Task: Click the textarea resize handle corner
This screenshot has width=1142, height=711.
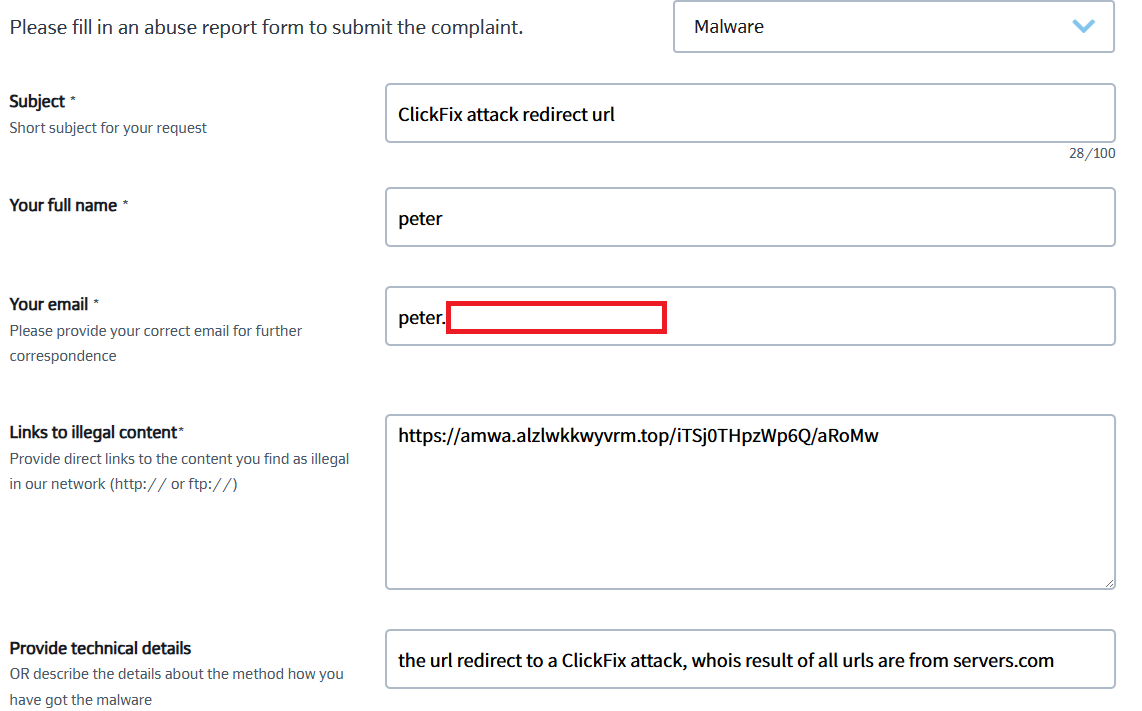Action: click(x=1109, y=583)
